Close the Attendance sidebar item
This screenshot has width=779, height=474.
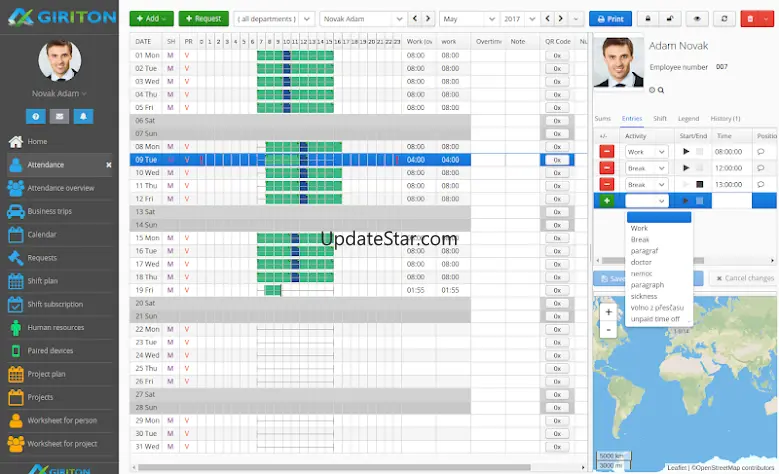[109, 165]
